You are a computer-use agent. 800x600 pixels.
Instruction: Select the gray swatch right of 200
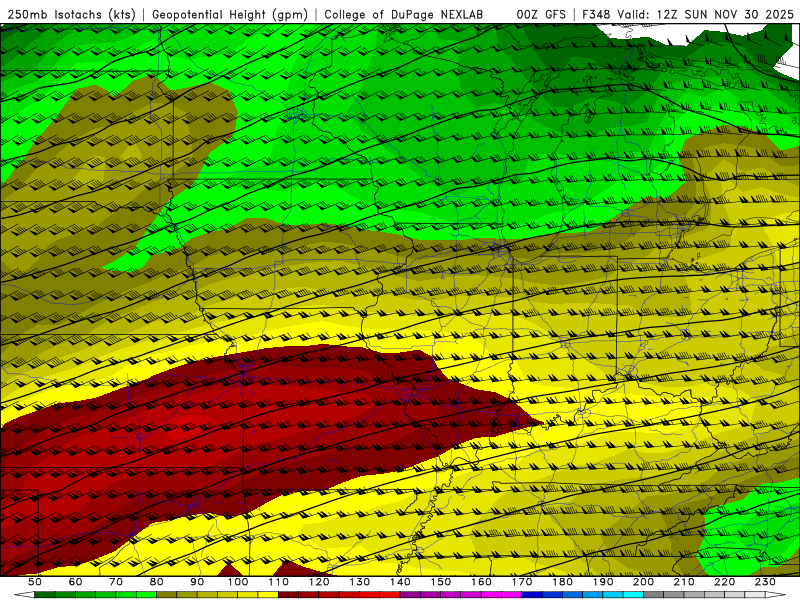pos(654,594)
